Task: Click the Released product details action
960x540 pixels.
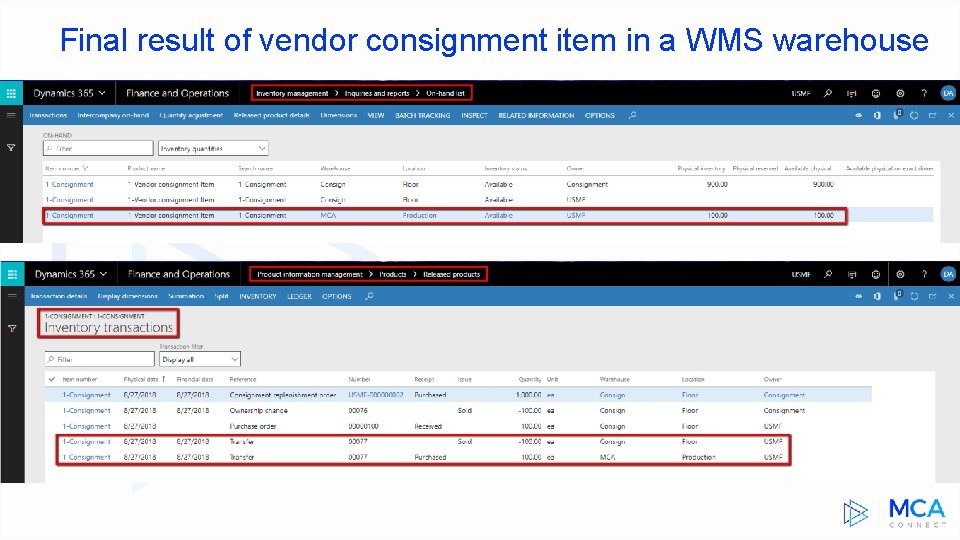Action: point(271,115)
